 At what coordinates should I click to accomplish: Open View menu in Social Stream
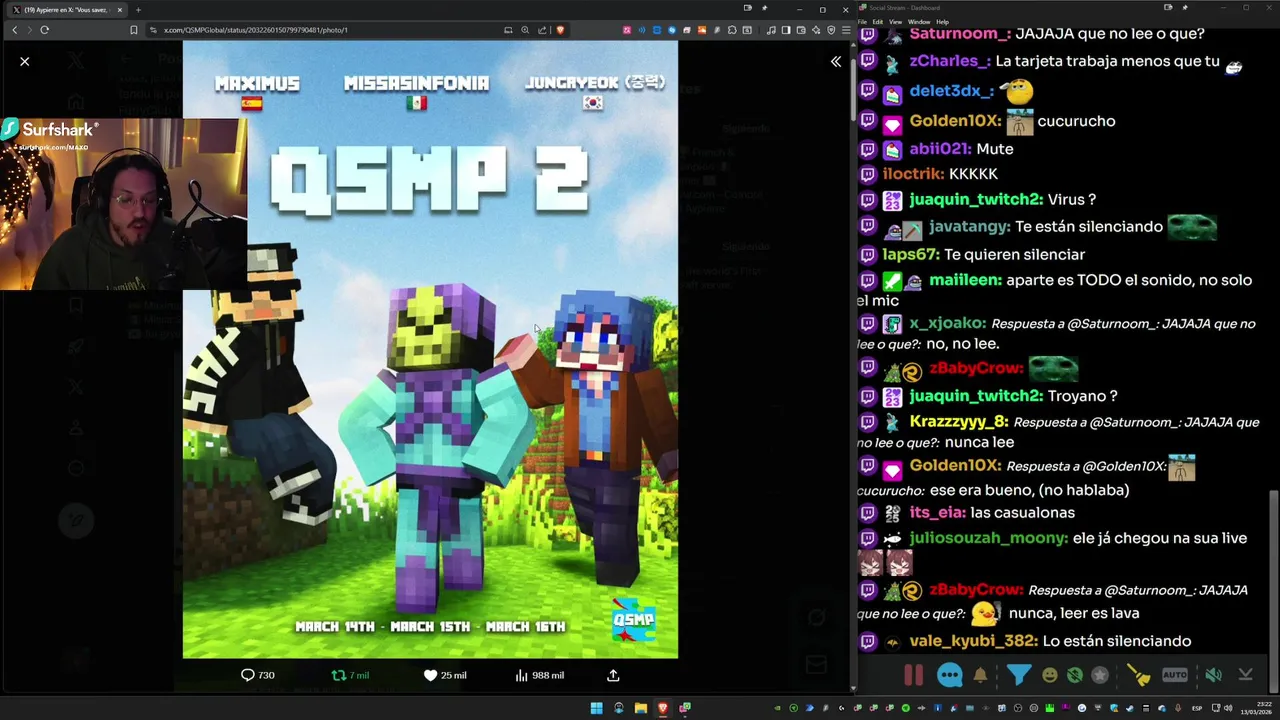pyautogui.click(x=895, y=21)
